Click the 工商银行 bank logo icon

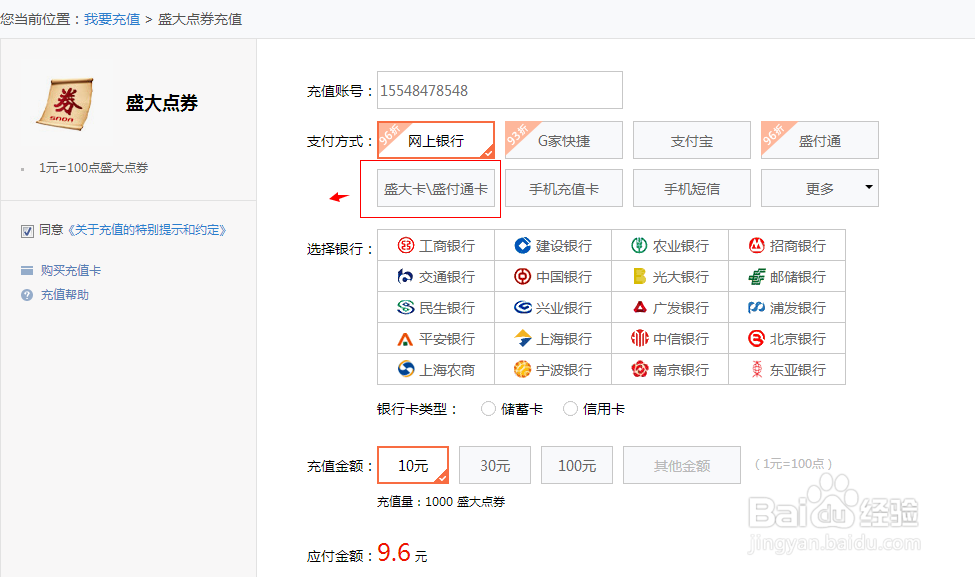(x=405, y=246)
